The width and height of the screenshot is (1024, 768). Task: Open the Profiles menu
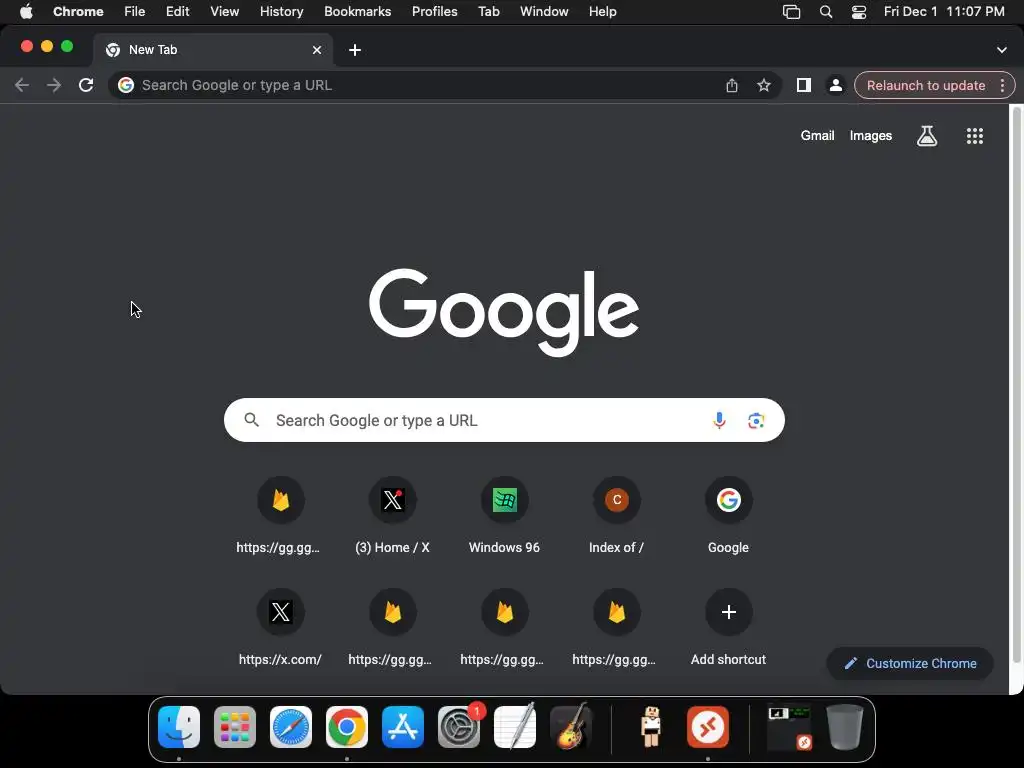434,12
